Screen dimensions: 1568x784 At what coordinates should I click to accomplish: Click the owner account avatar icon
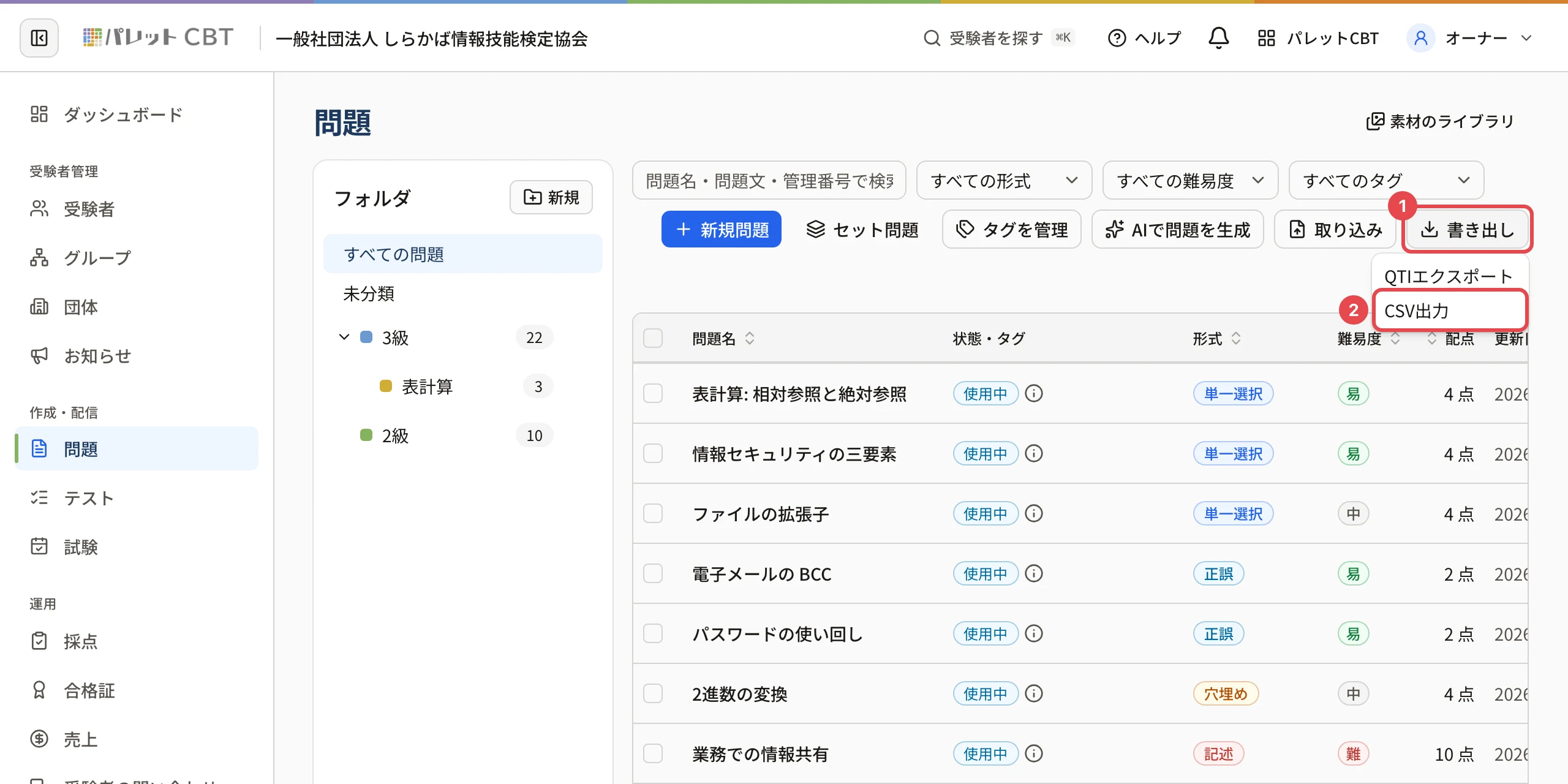1421,38
